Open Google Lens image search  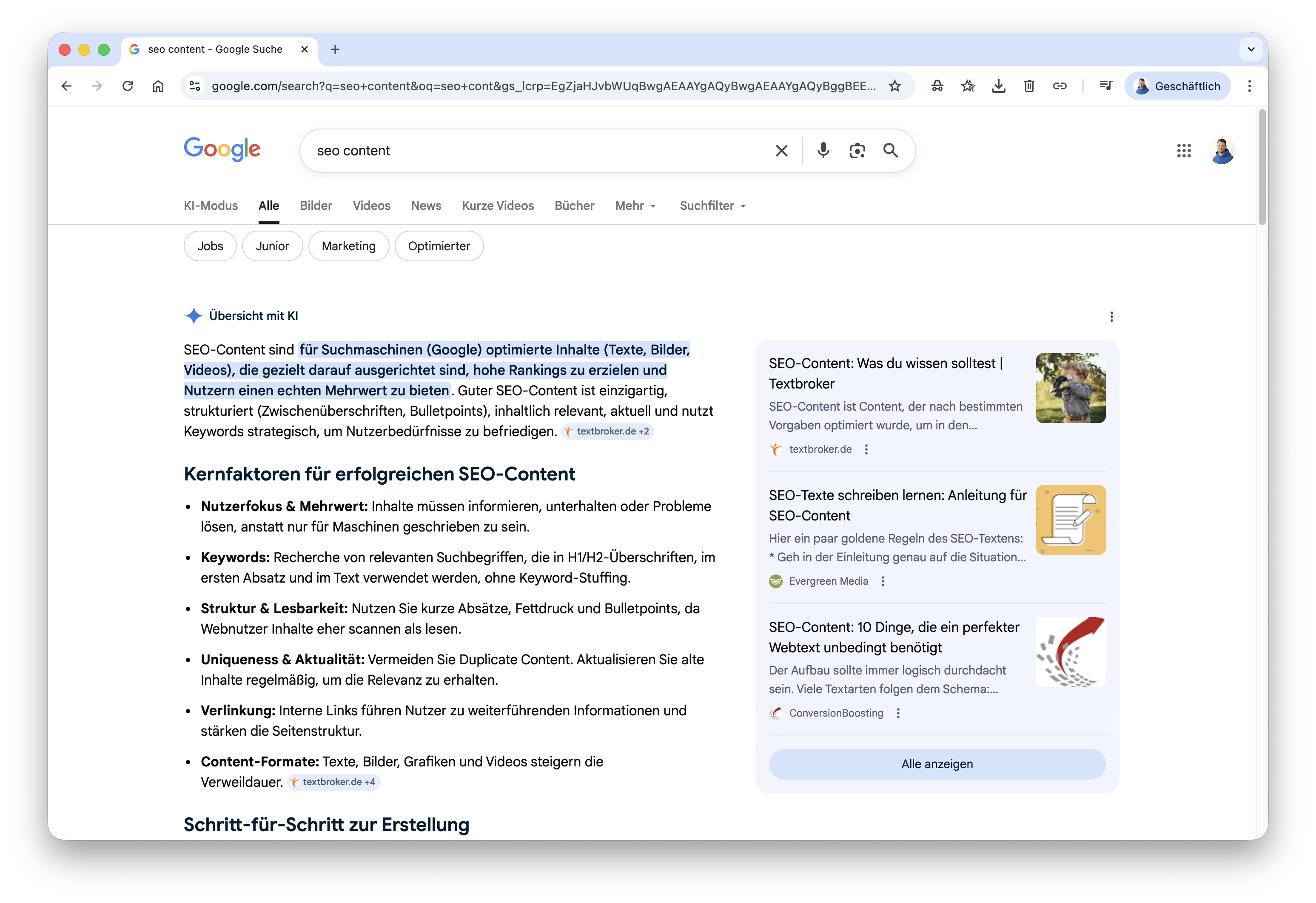[857, 151]
